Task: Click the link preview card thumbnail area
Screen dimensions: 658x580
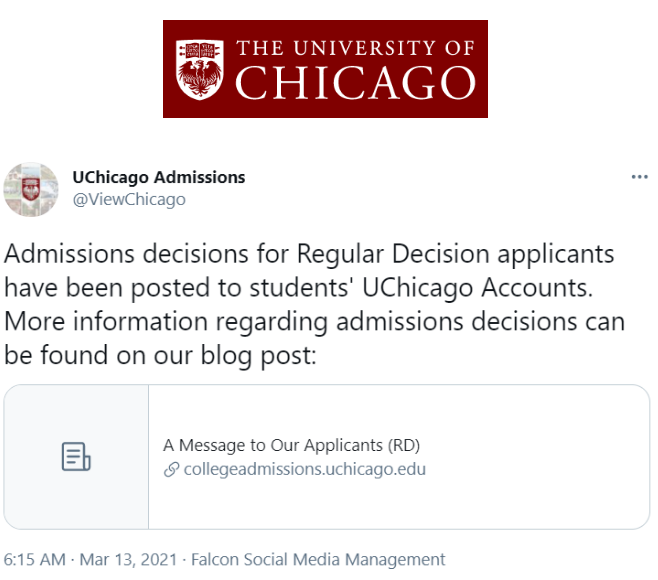Action: pos(76,457)
